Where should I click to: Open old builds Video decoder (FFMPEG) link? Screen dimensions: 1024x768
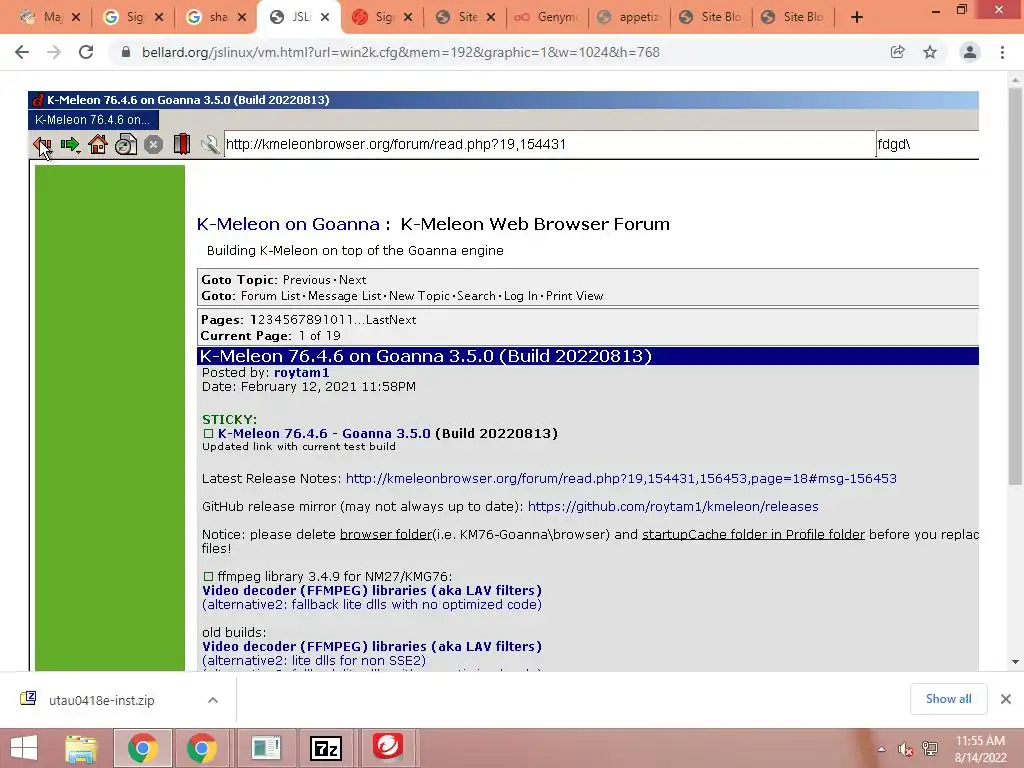372,647
